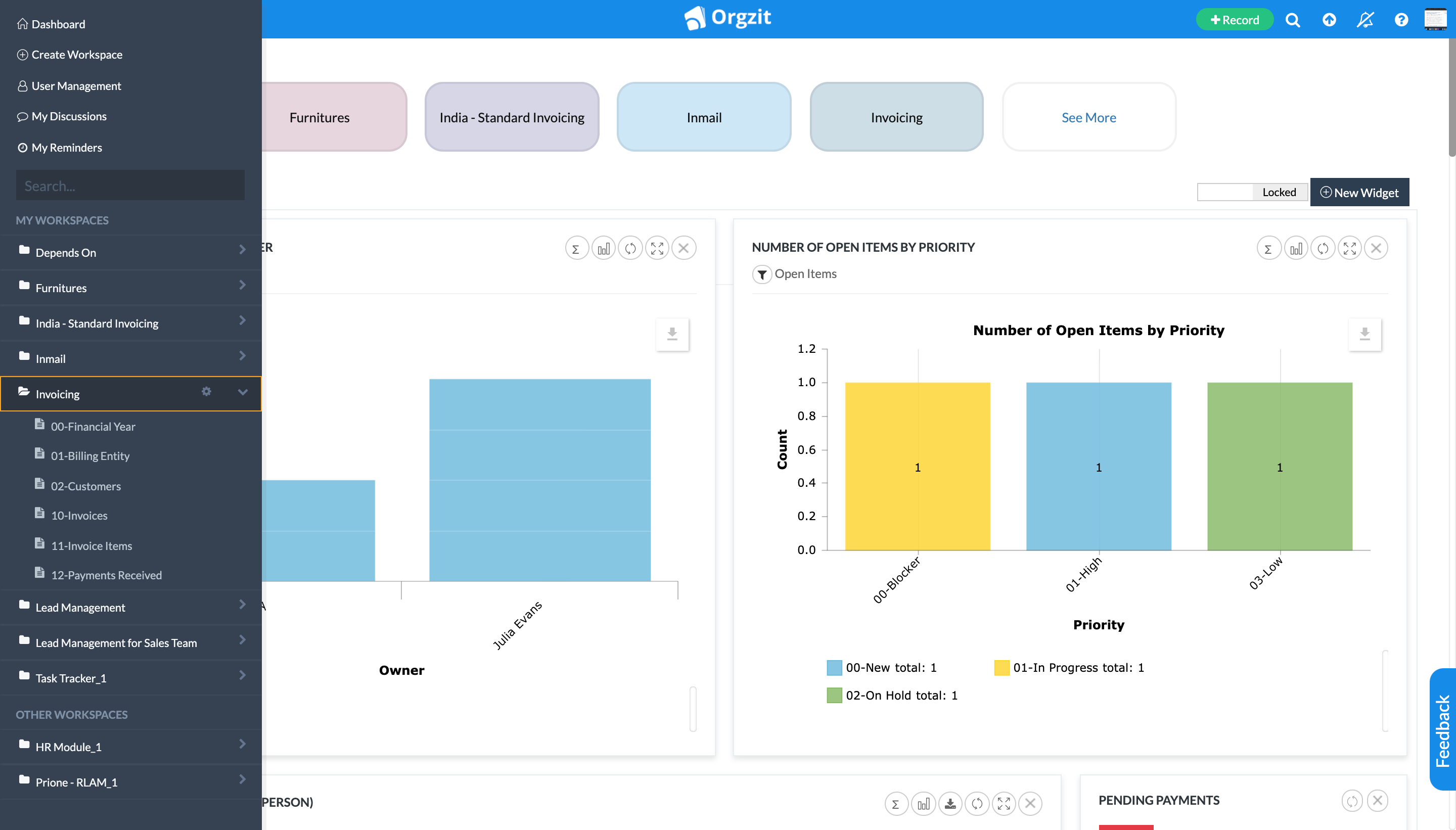Click sigma icon in the Owner chart widget
The height and width of the screenshot is (830, 1456).
(576, 248)
